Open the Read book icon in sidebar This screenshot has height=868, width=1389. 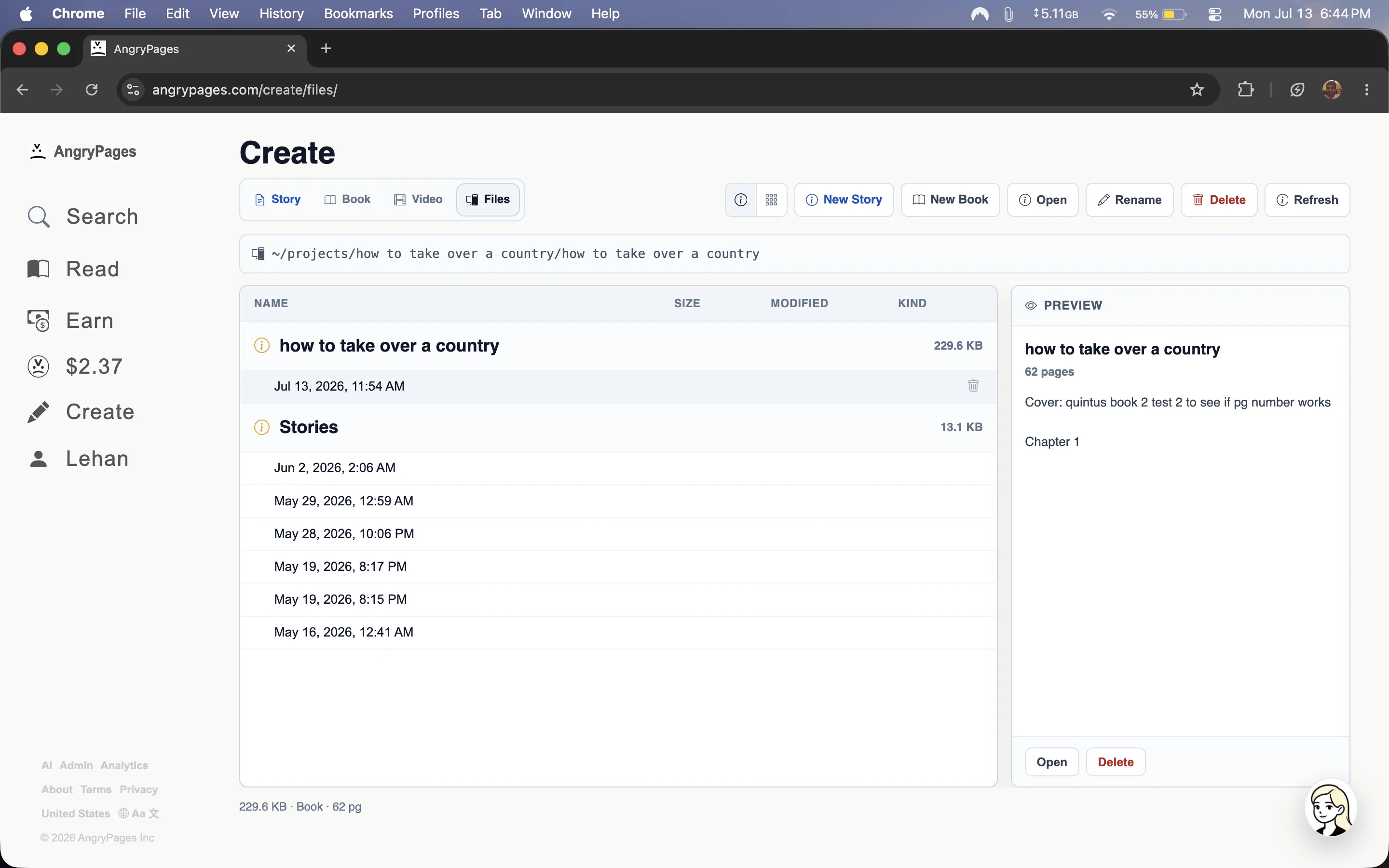[x=39, y=269]
